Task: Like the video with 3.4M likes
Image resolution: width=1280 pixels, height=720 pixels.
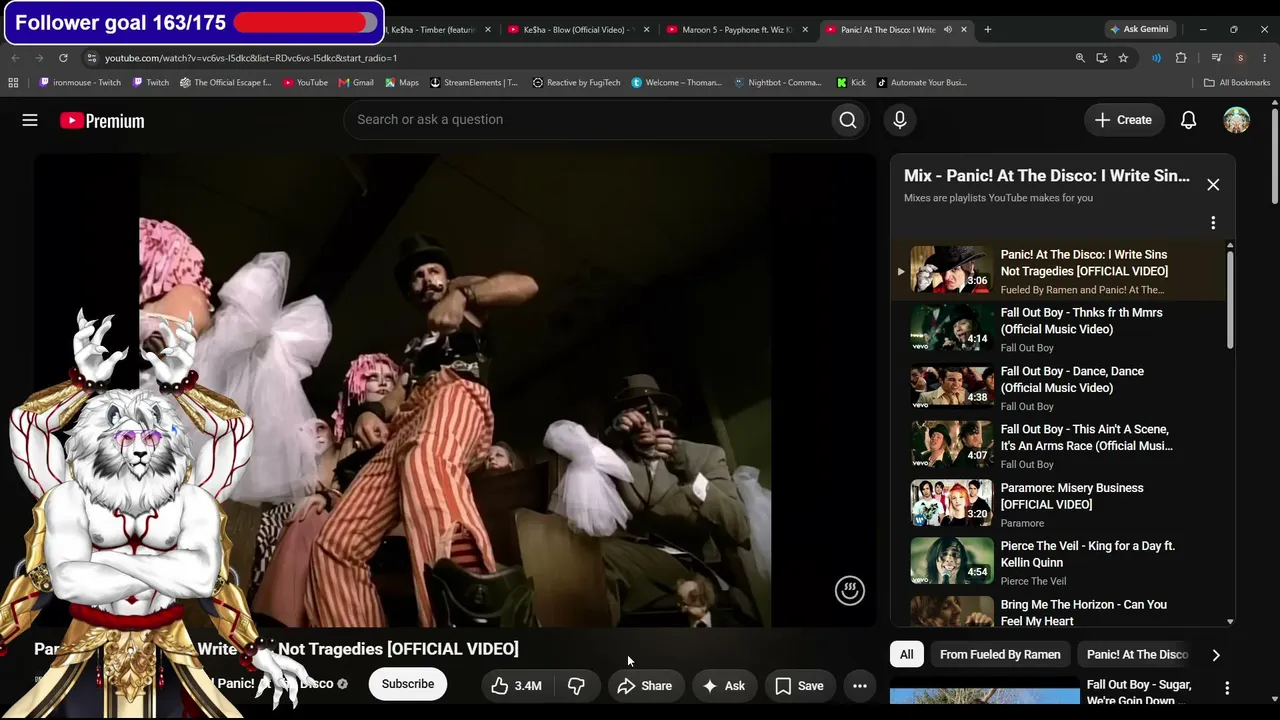Action: (x=516, y=685)
